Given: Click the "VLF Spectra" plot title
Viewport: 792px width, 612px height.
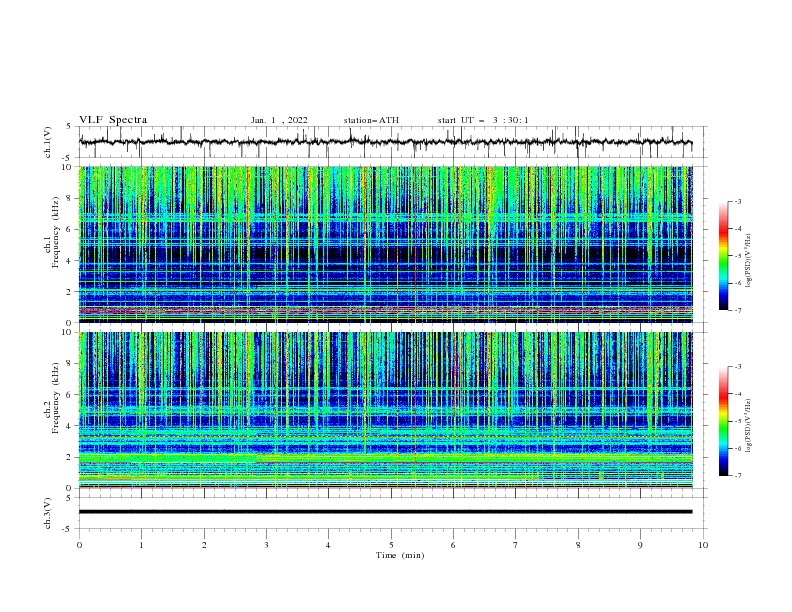Looking at the screenshot, I should (x=113, y=120).
